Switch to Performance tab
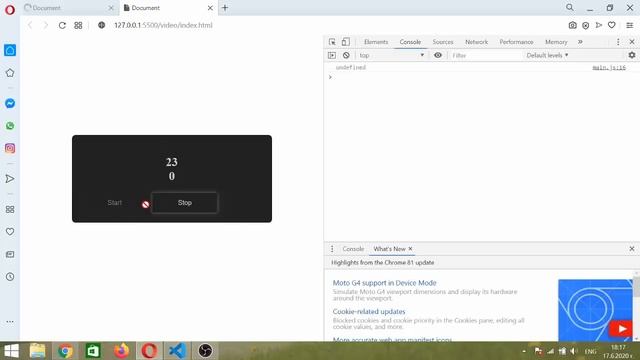The height and width of the screenshot is (360, 640). (516, 42)
